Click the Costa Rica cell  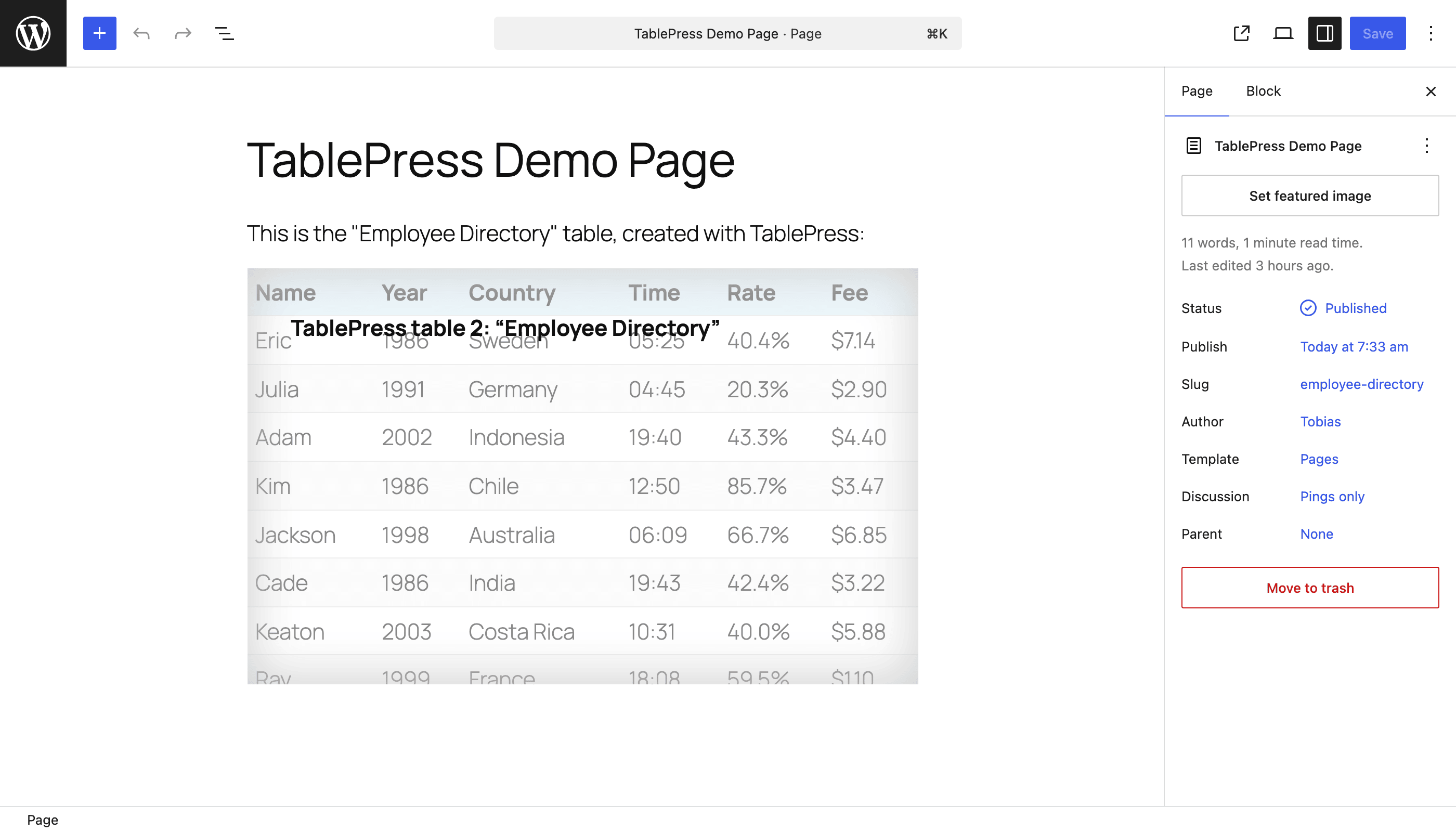[x=521, y=631]
